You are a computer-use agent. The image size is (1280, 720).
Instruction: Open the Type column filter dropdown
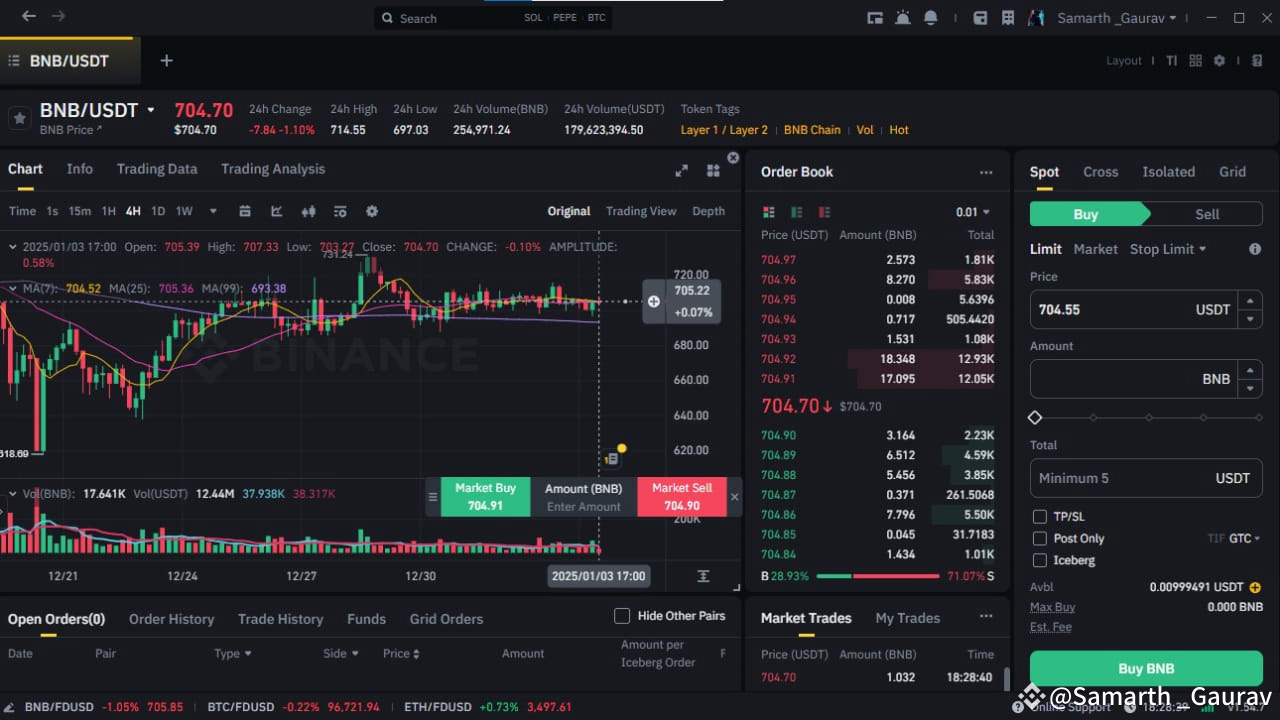[233, 653]
